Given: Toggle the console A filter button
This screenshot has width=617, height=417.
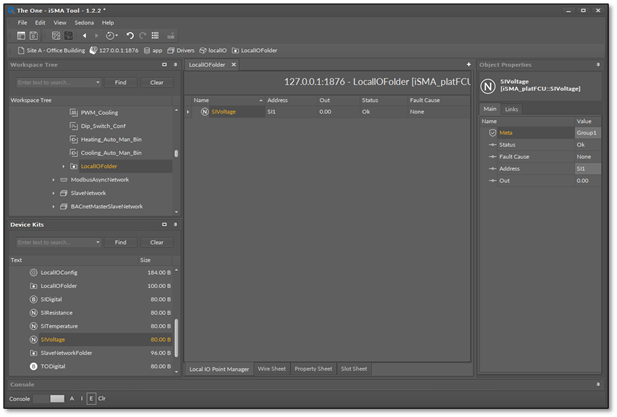Looking at the screenshot, I should (71, 398).
